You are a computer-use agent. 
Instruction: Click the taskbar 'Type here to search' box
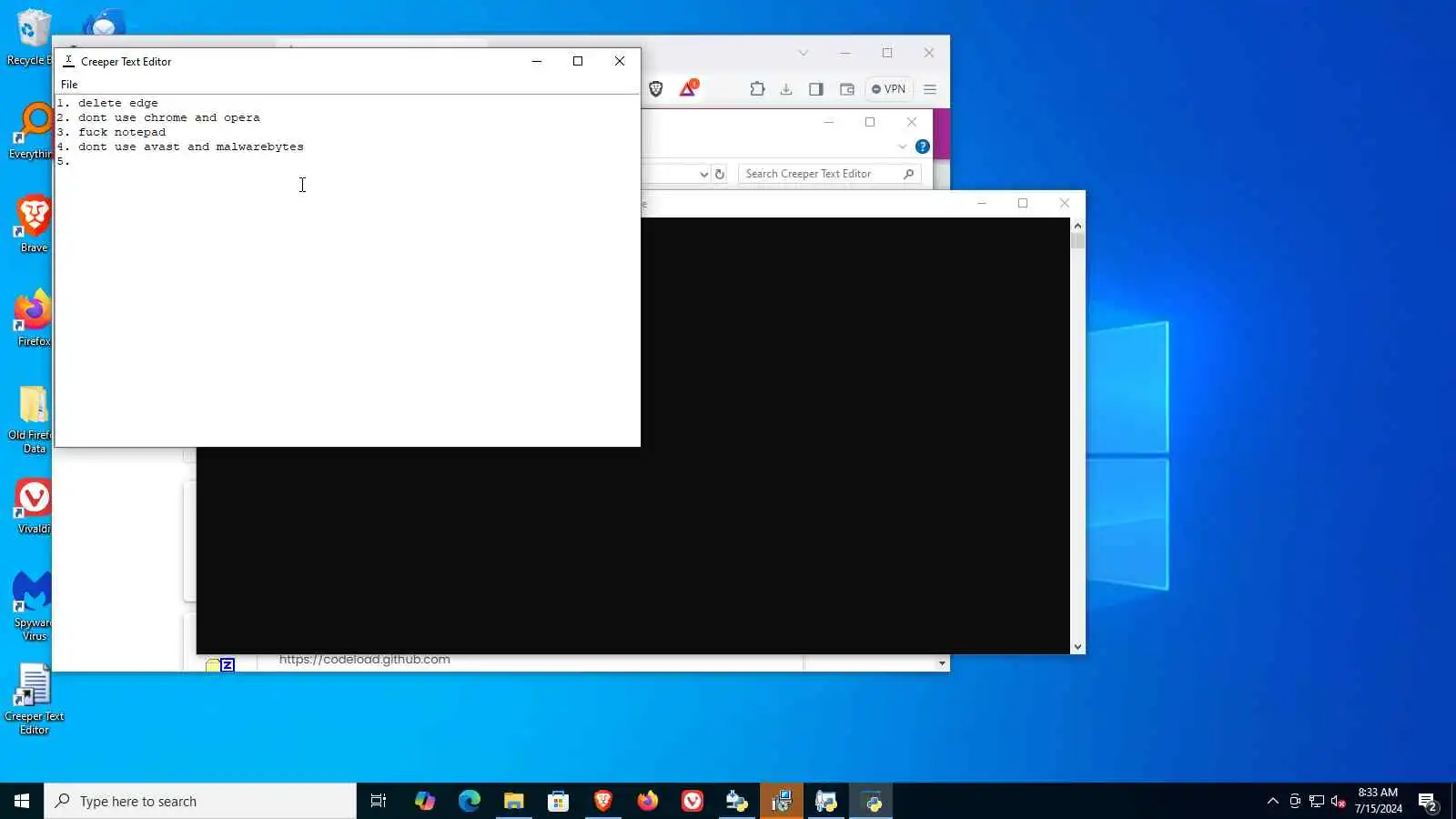pos(200,801)
